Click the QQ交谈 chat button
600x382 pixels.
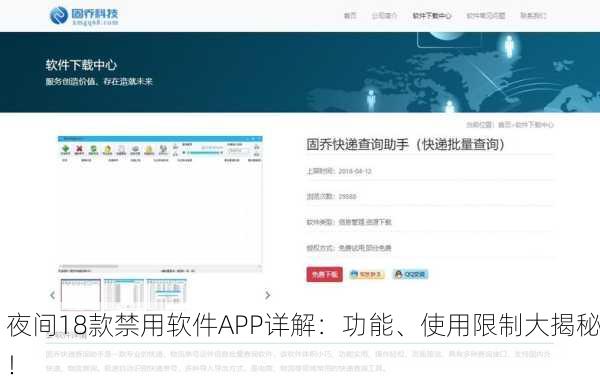tap(411, 274)
